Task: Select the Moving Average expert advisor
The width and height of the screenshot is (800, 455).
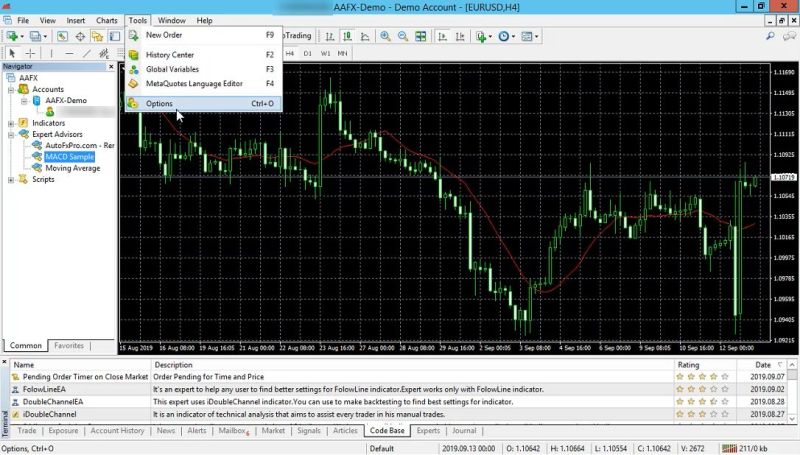Action: coord(72,168)
